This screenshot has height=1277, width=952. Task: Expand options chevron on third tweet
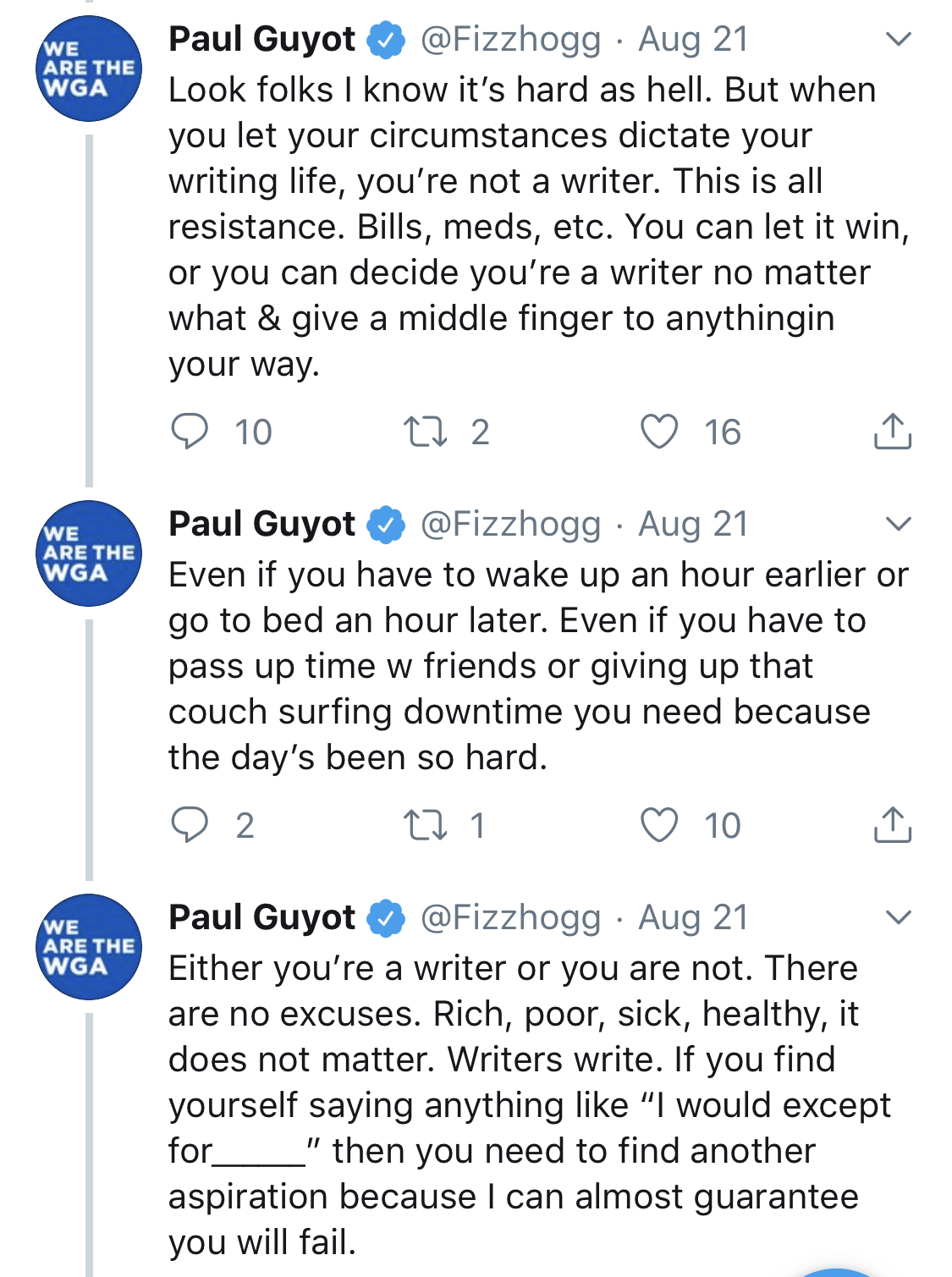[x=897, y=917]
